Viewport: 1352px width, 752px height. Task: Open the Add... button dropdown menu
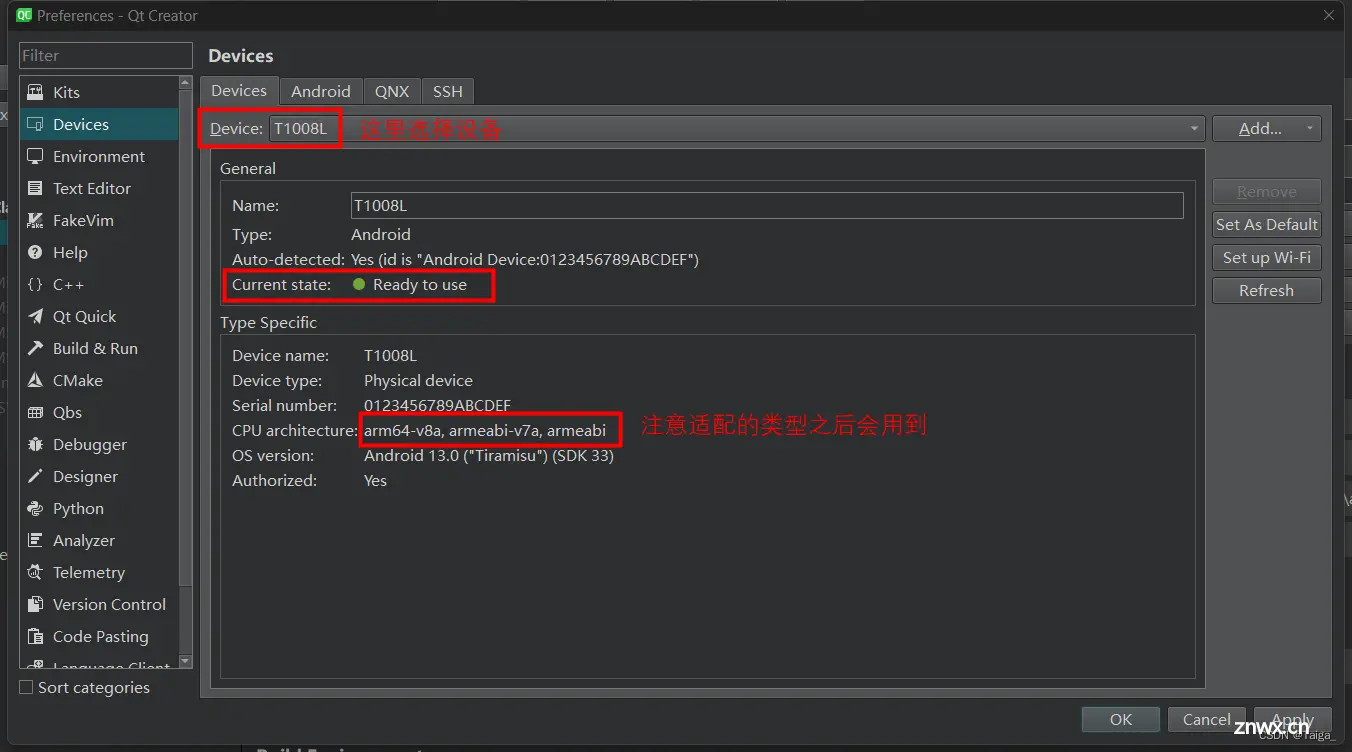1309,128
